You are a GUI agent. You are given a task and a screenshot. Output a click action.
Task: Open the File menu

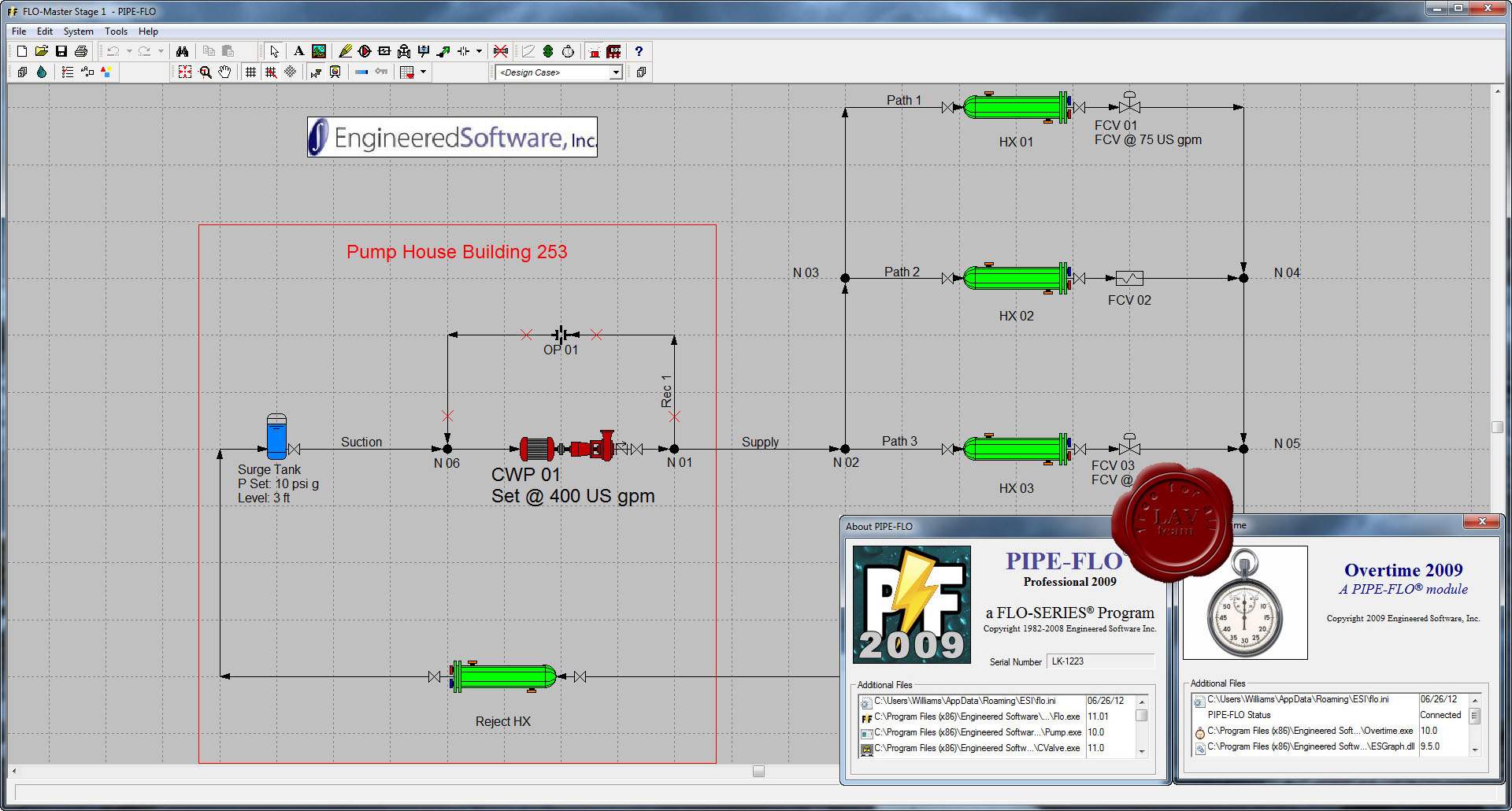(x=19, y=31)
